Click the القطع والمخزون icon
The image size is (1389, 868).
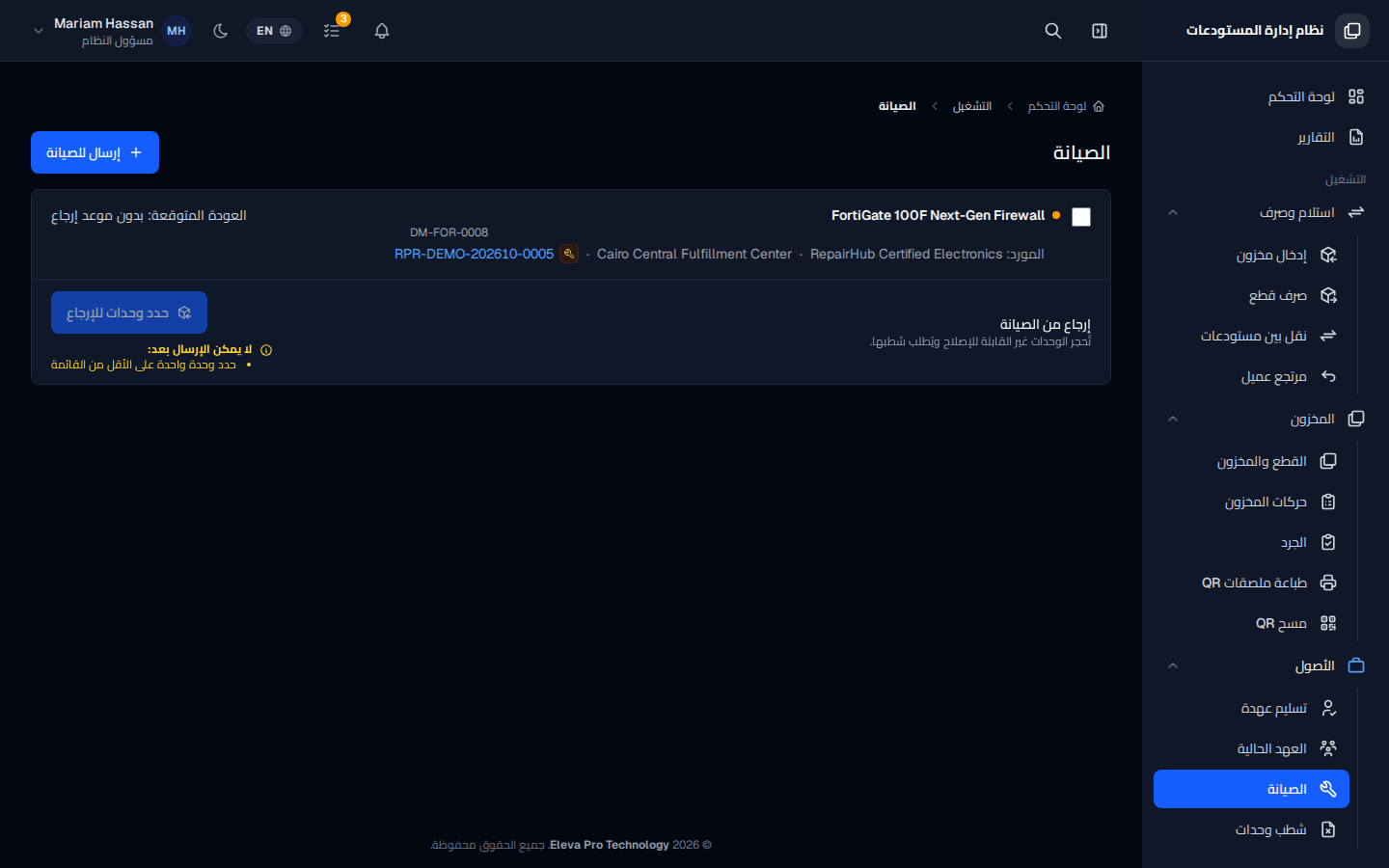[x=1328, y=461]
